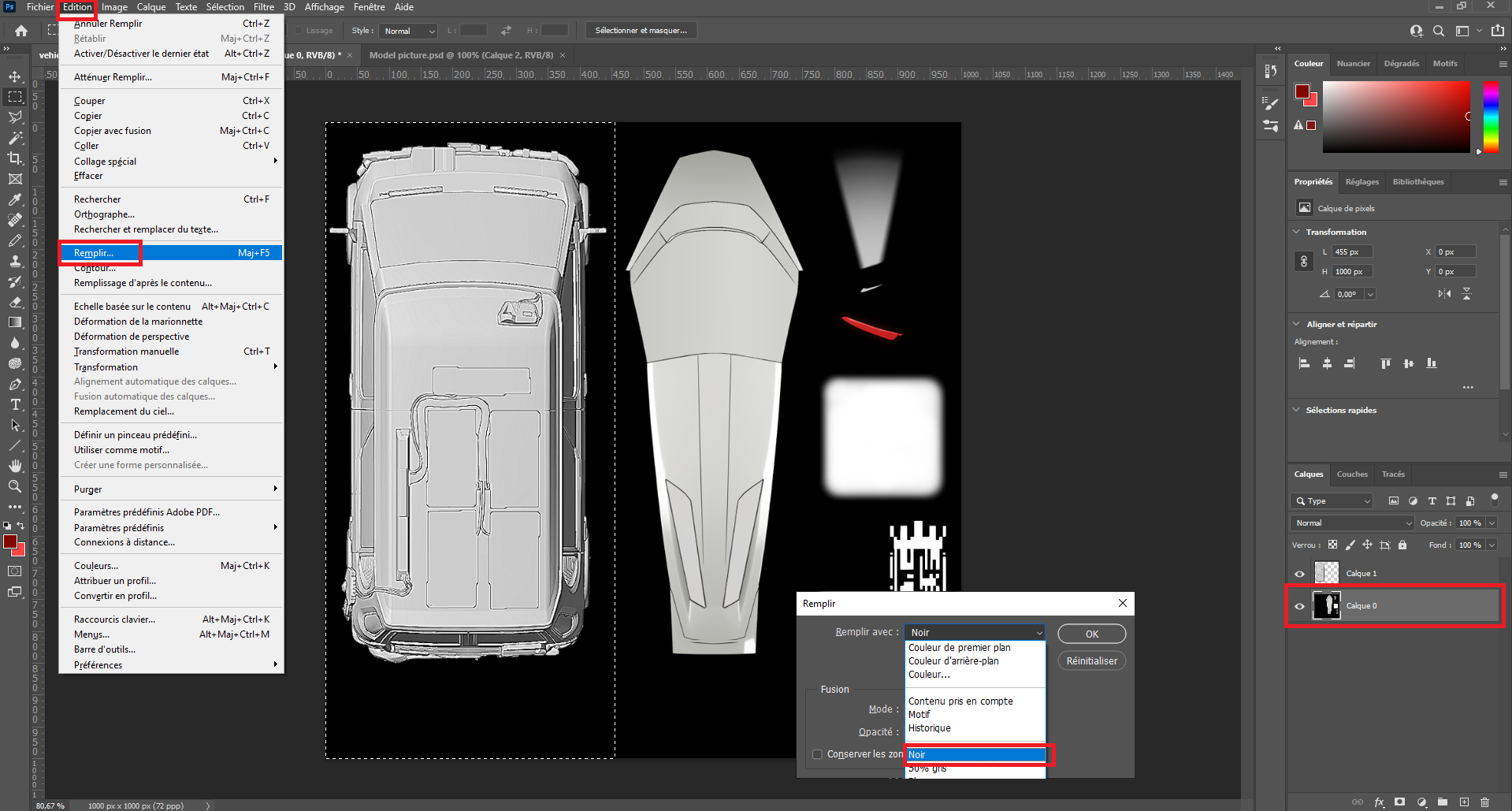The width and height of the screenshot is (1512, 811).
Task: Click the lock-all layer icon
Action: click(x=1402, y=545)
